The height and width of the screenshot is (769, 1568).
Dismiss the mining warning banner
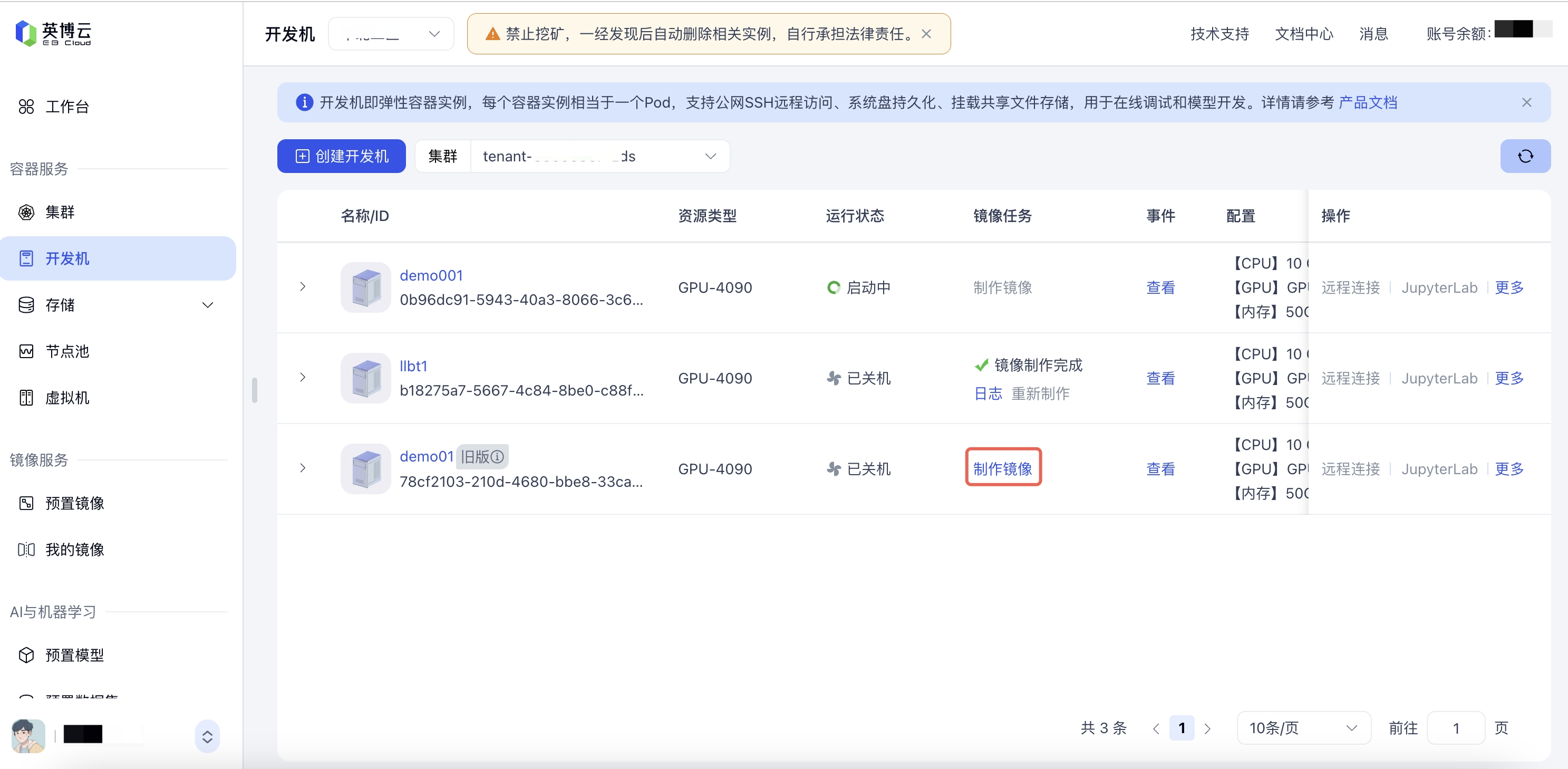(926, 34)
